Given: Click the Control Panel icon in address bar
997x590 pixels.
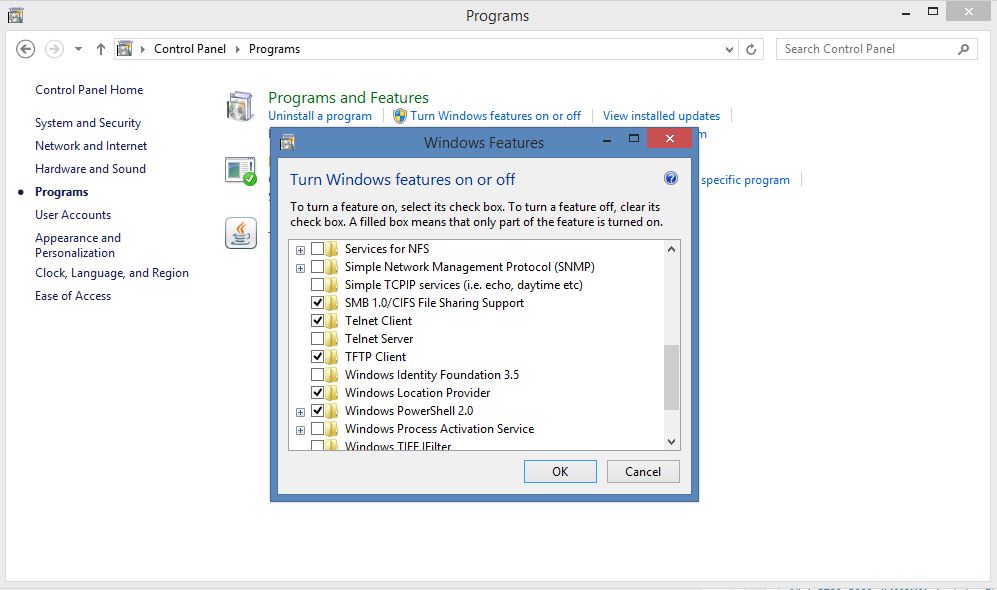Looking at the screenshot, I should click(123, 48).
